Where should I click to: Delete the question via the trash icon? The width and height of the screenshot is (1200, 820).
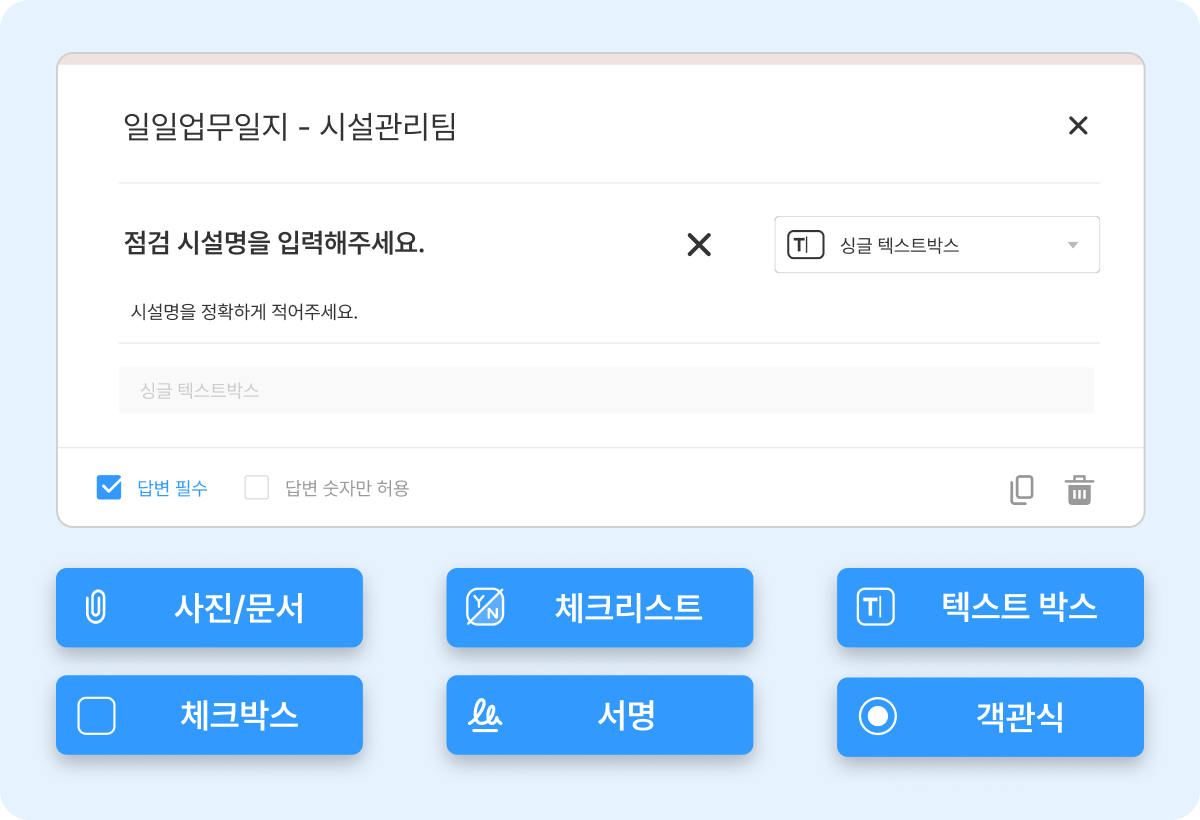click(x=1078, y=489)
